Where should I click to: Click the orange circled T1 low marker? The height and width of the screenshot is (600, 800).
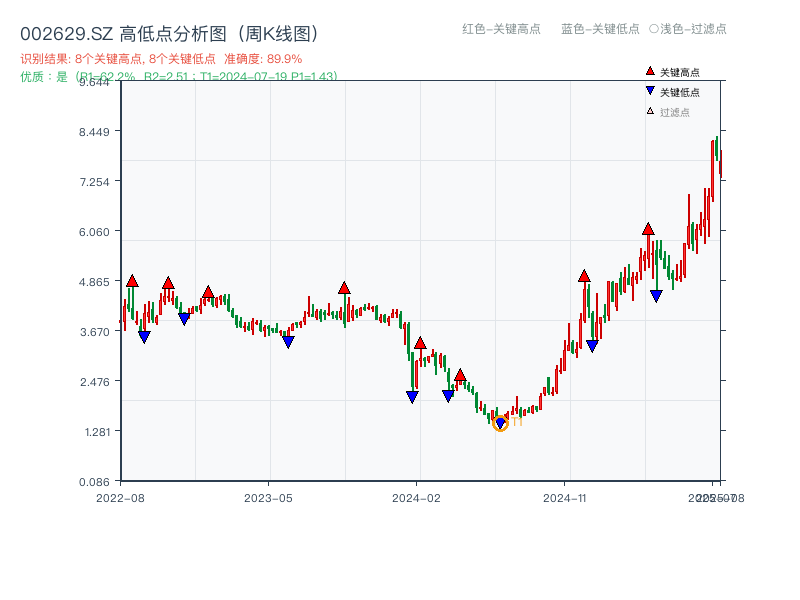click(500, 423)
